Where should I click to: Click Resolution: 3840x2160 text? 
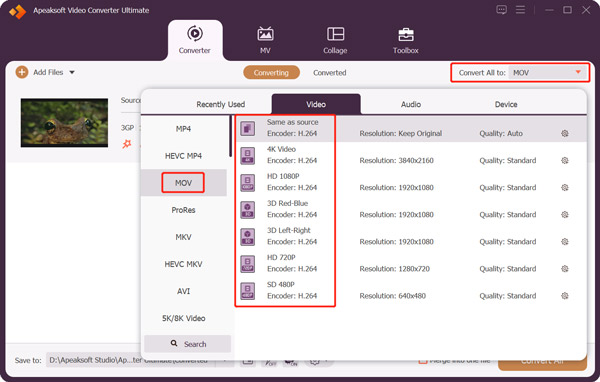click(396, 160)
